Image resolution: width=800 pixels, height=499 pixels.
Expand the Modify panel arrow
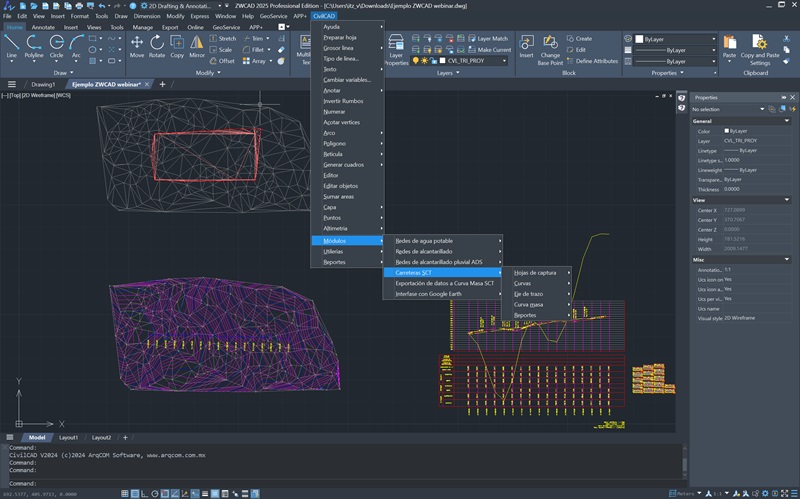pos(219,72)
